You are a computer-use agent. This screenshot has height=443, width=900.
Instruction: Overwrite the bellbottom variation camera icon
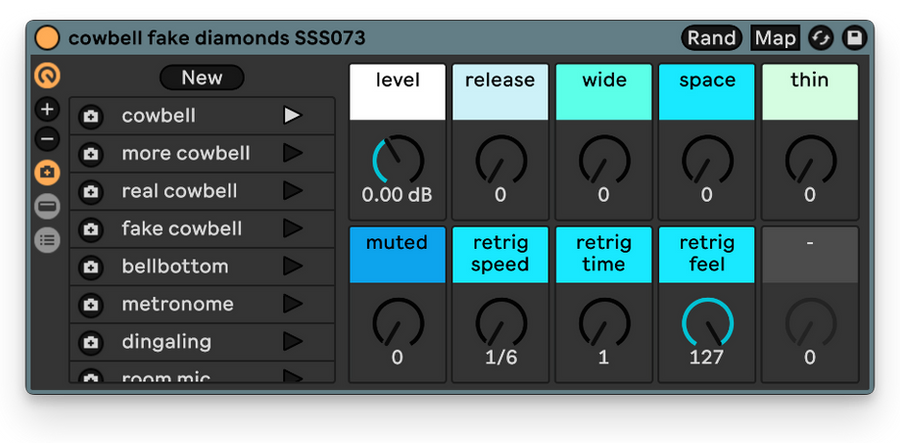click(90, 267)
